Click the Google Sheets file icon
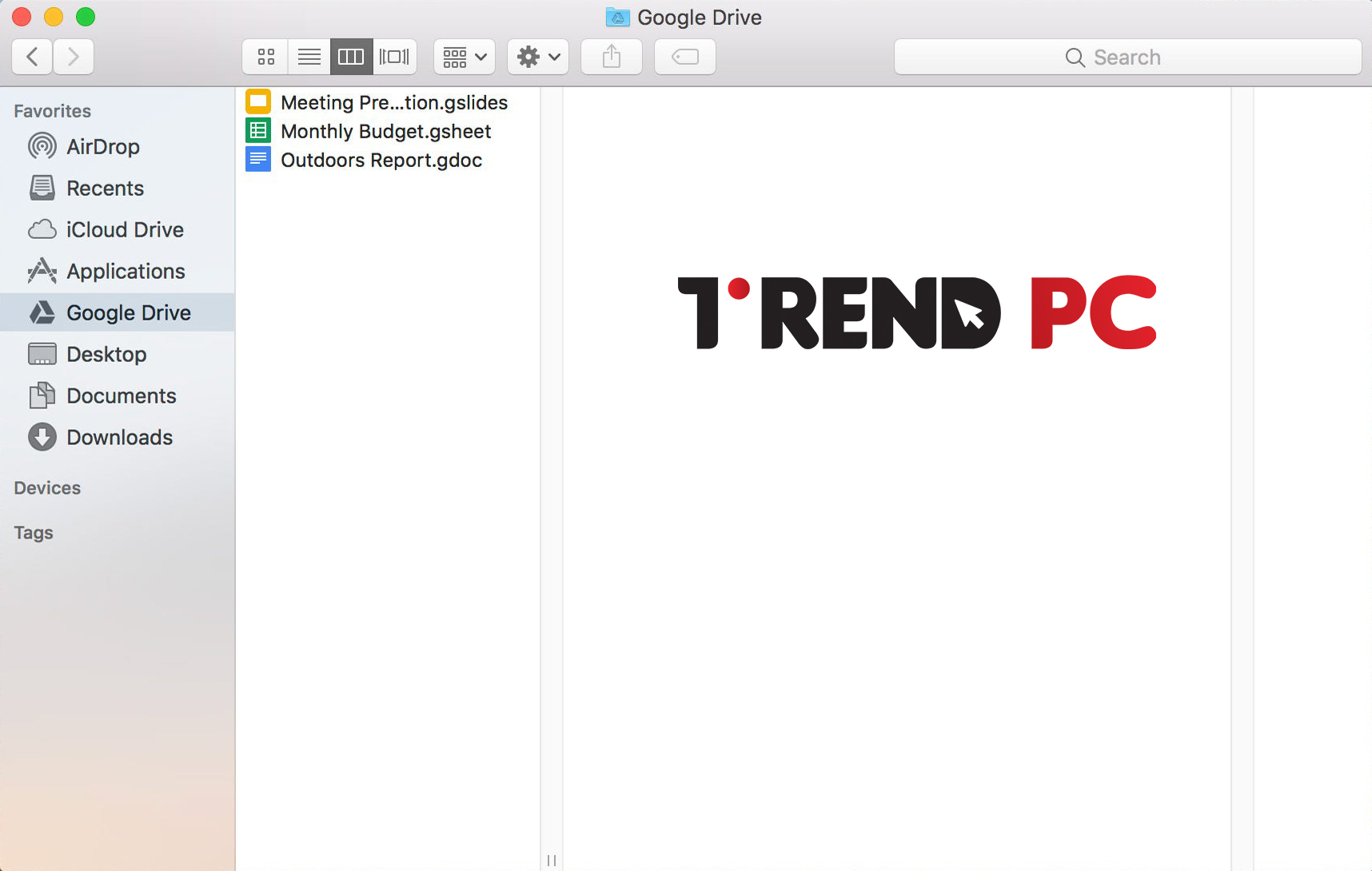Viewport: 1372px width, 871px height. tap(258, 130)
